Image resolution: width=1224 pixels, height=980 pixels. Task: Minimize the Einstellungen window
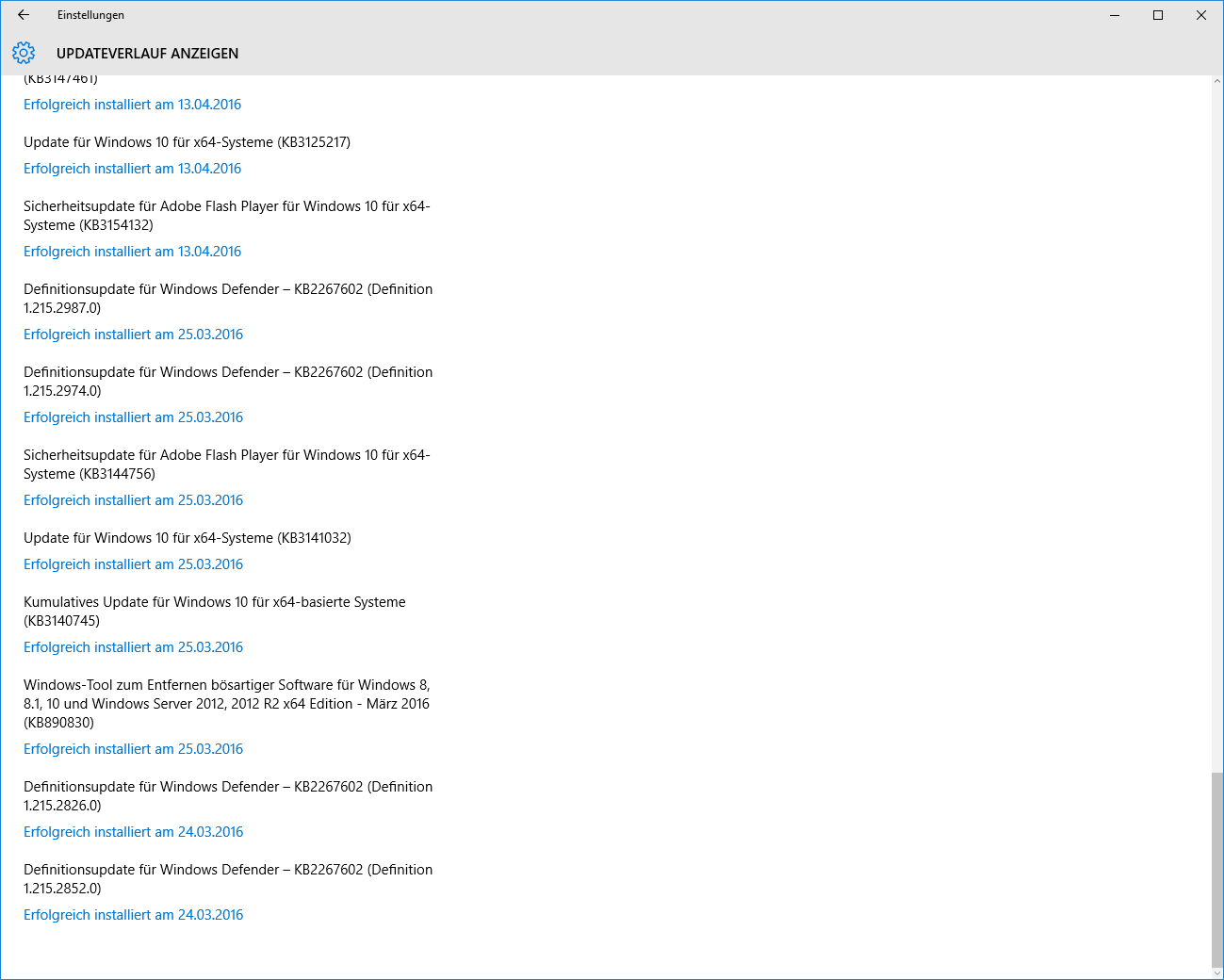1115,15
